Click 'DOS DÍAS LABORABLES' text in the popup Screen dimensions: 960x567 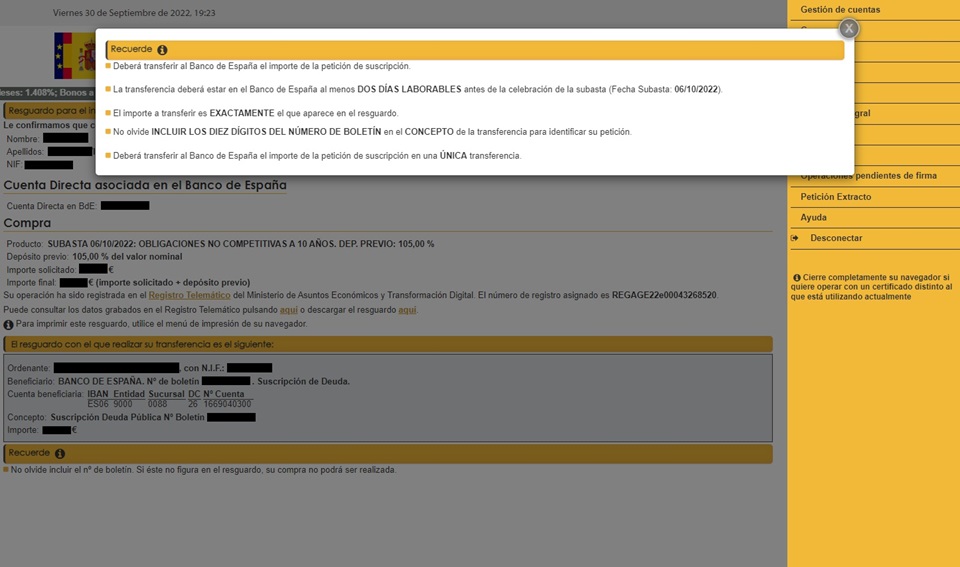(409, 89)
